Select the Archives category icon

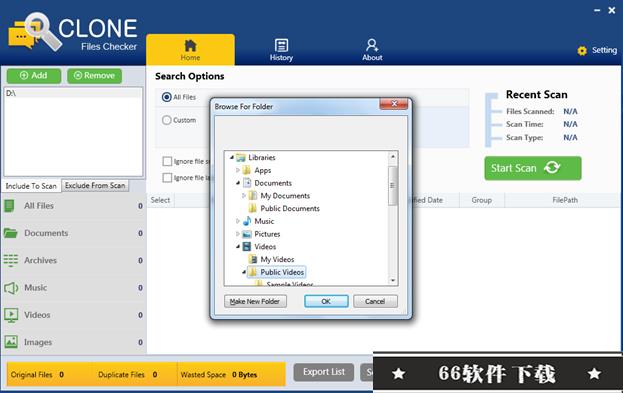tap(11, 260)
